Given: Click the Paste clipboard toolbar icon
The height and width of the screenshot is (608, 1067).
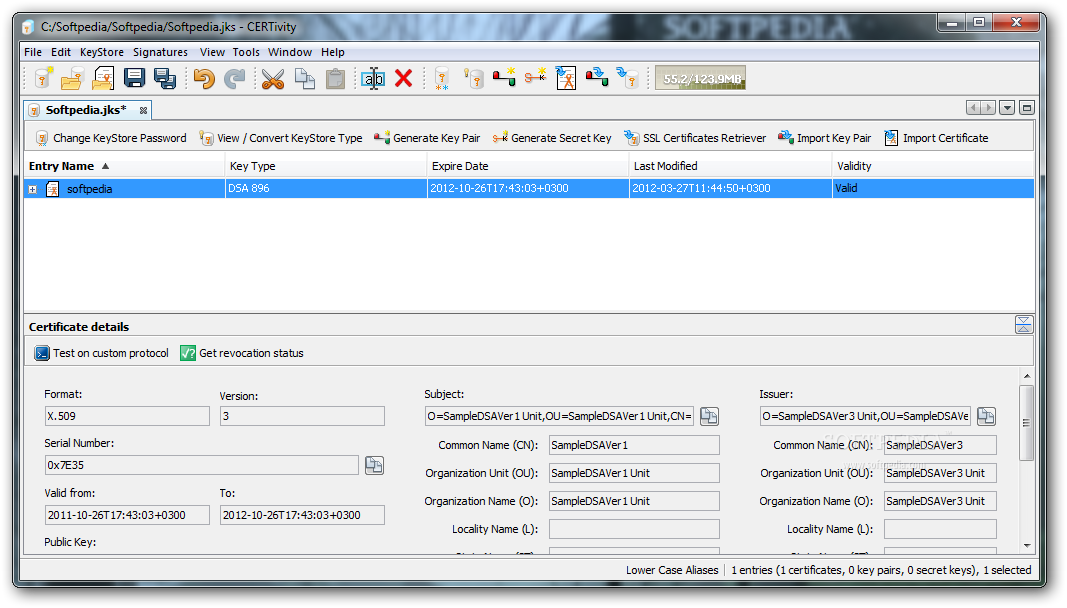Looking at the screenshot, I should coord(335,78).
